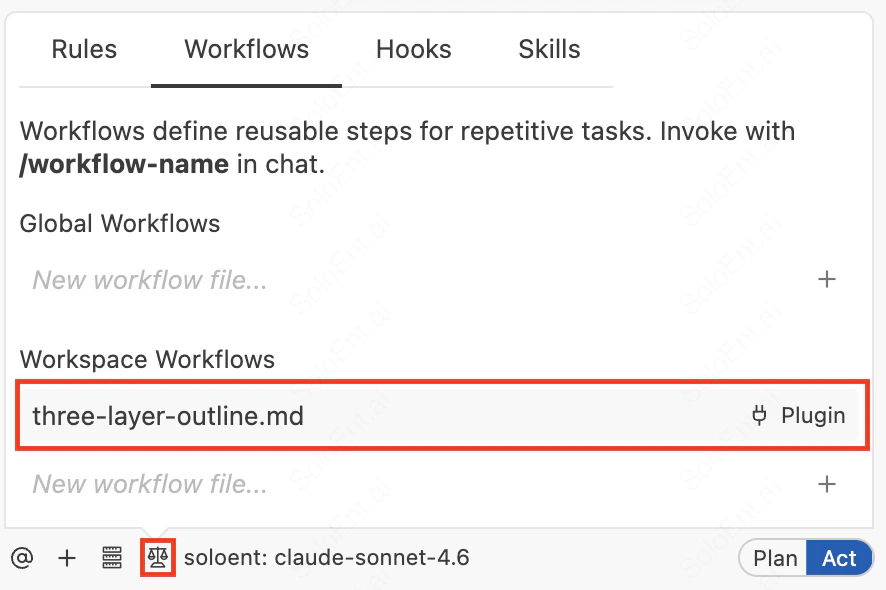
Task: Click the plug icon on the Plugin badge
Action: coord(758,415)
